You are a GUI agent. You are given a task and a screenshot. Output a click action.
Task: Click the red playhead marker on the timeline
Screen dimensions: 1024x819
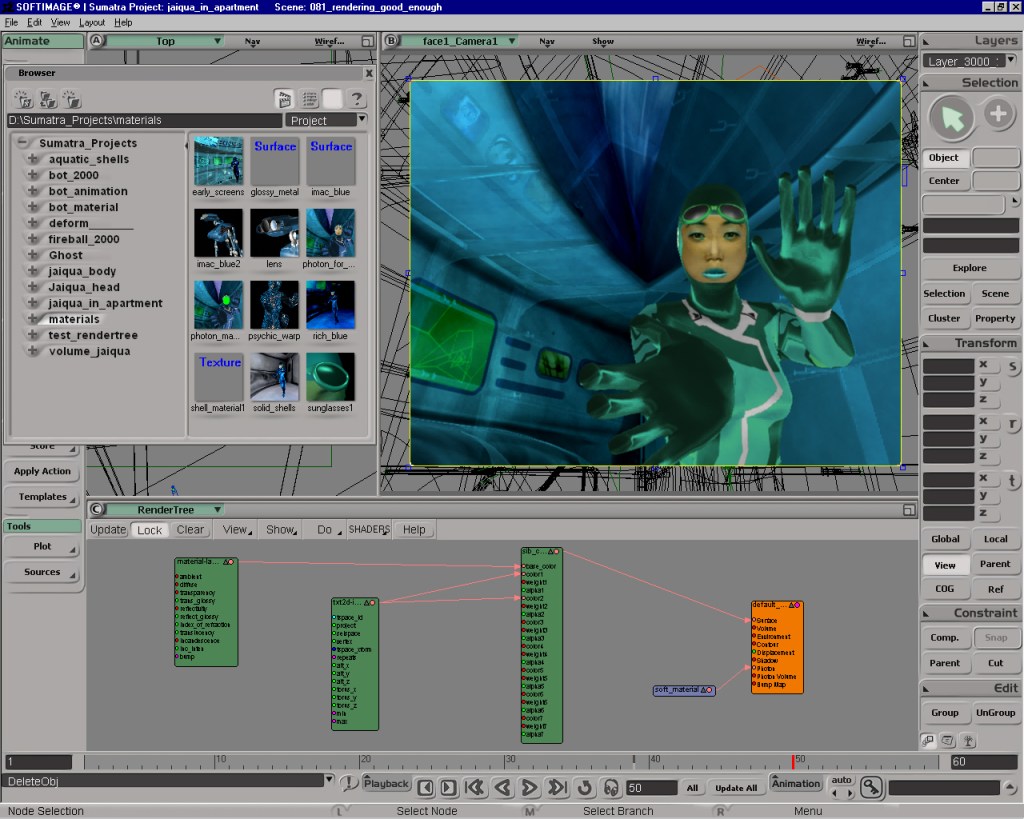pos(793,762)
